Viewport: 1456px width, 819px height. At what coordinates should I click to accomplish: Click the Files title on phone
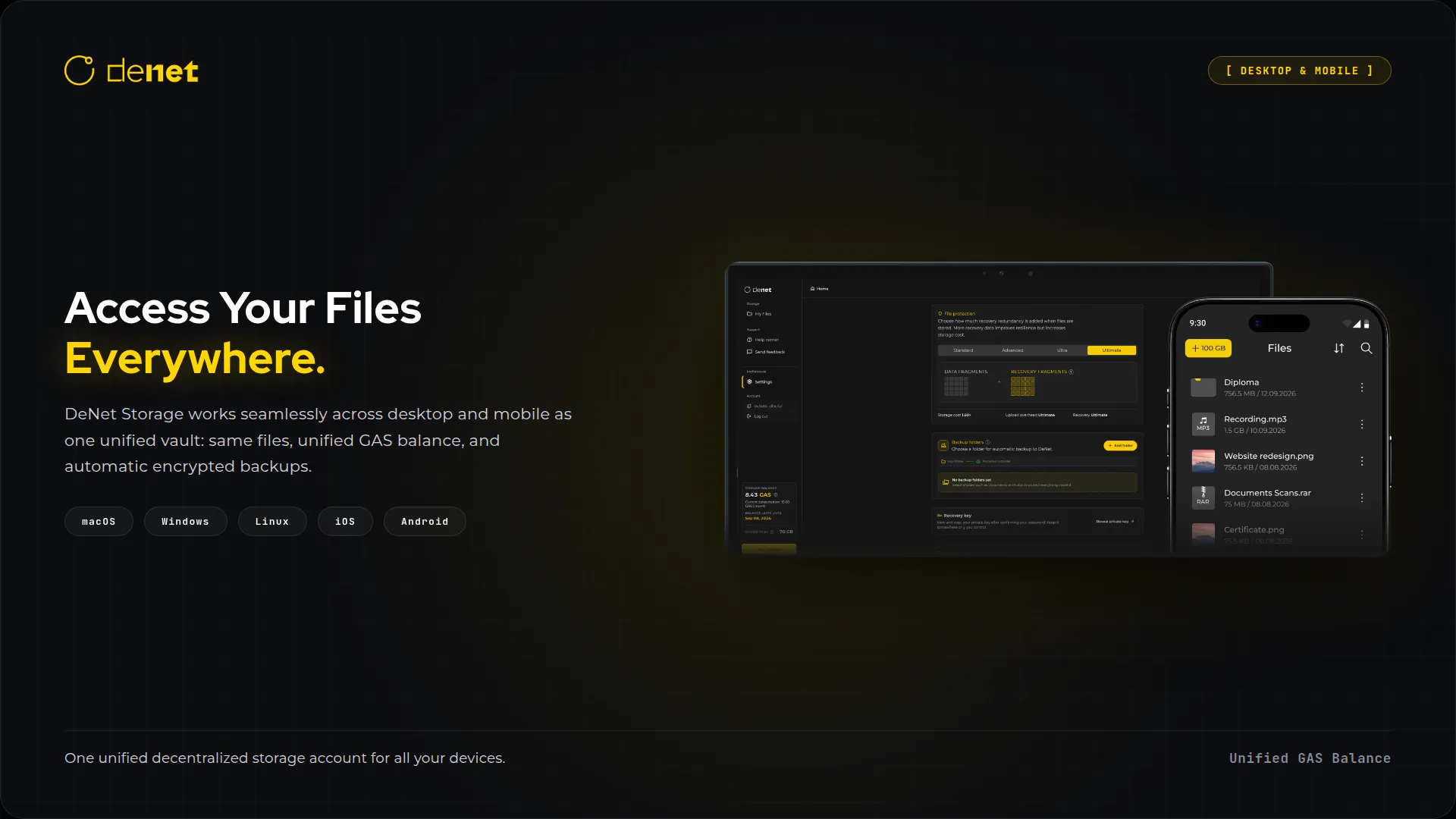[1279, 348]
